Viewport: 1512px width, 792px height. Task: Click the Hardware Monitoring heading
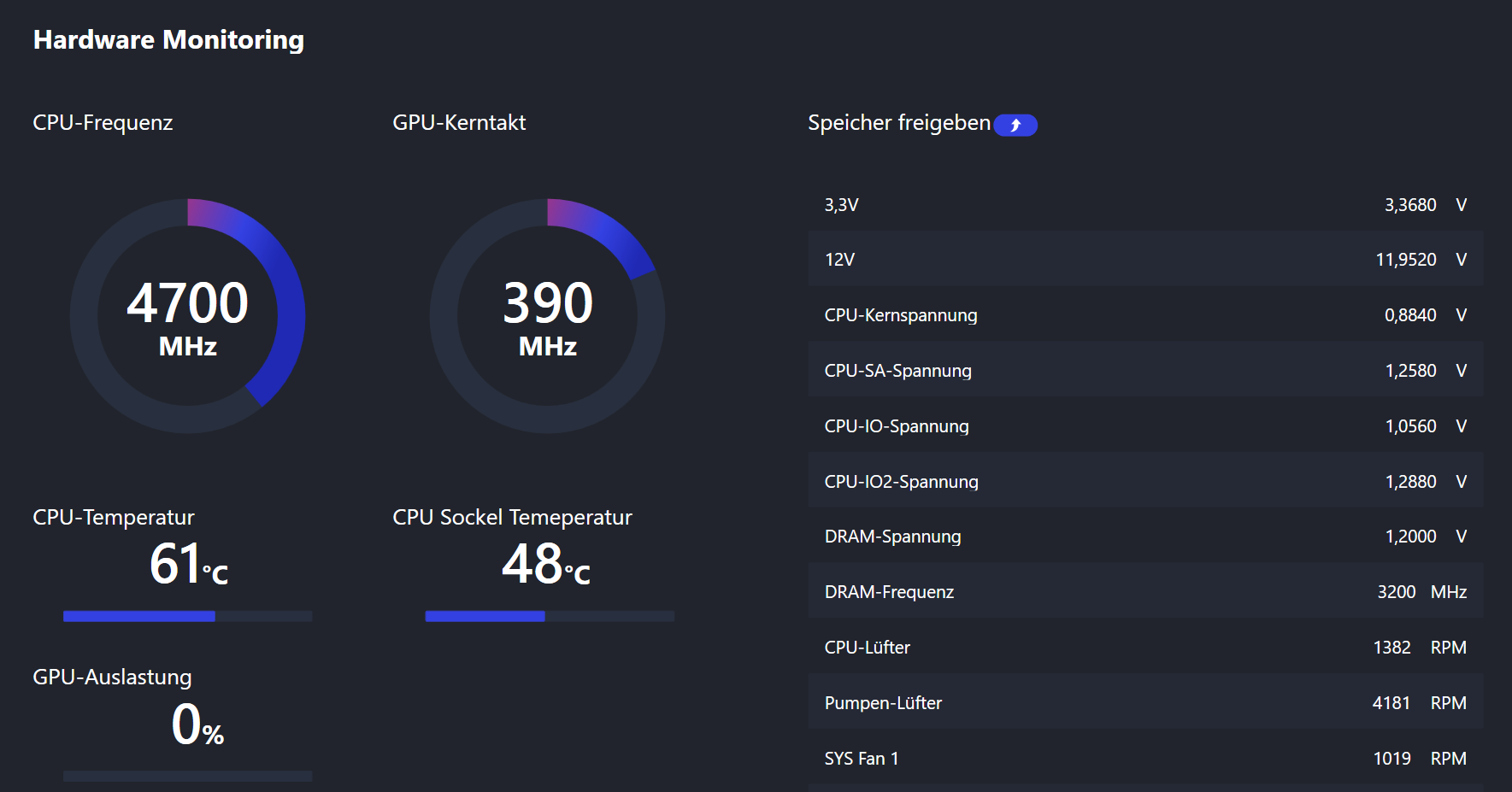(168, 40)
